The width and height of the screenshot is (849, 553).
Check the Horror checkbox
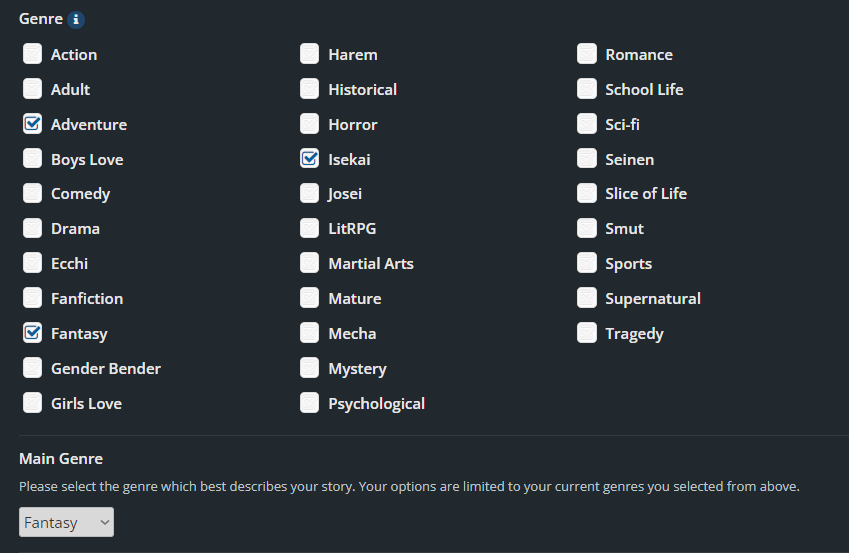(310, 124)
